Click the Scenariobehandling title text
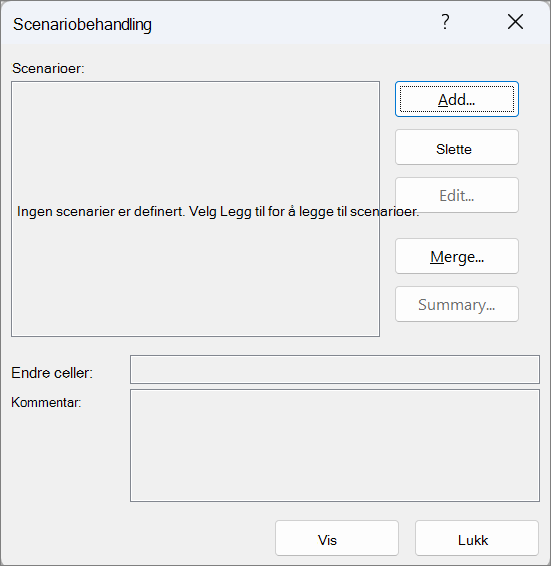Image resolution: width=551 pixels, height=566 pixels. [82, 25]
